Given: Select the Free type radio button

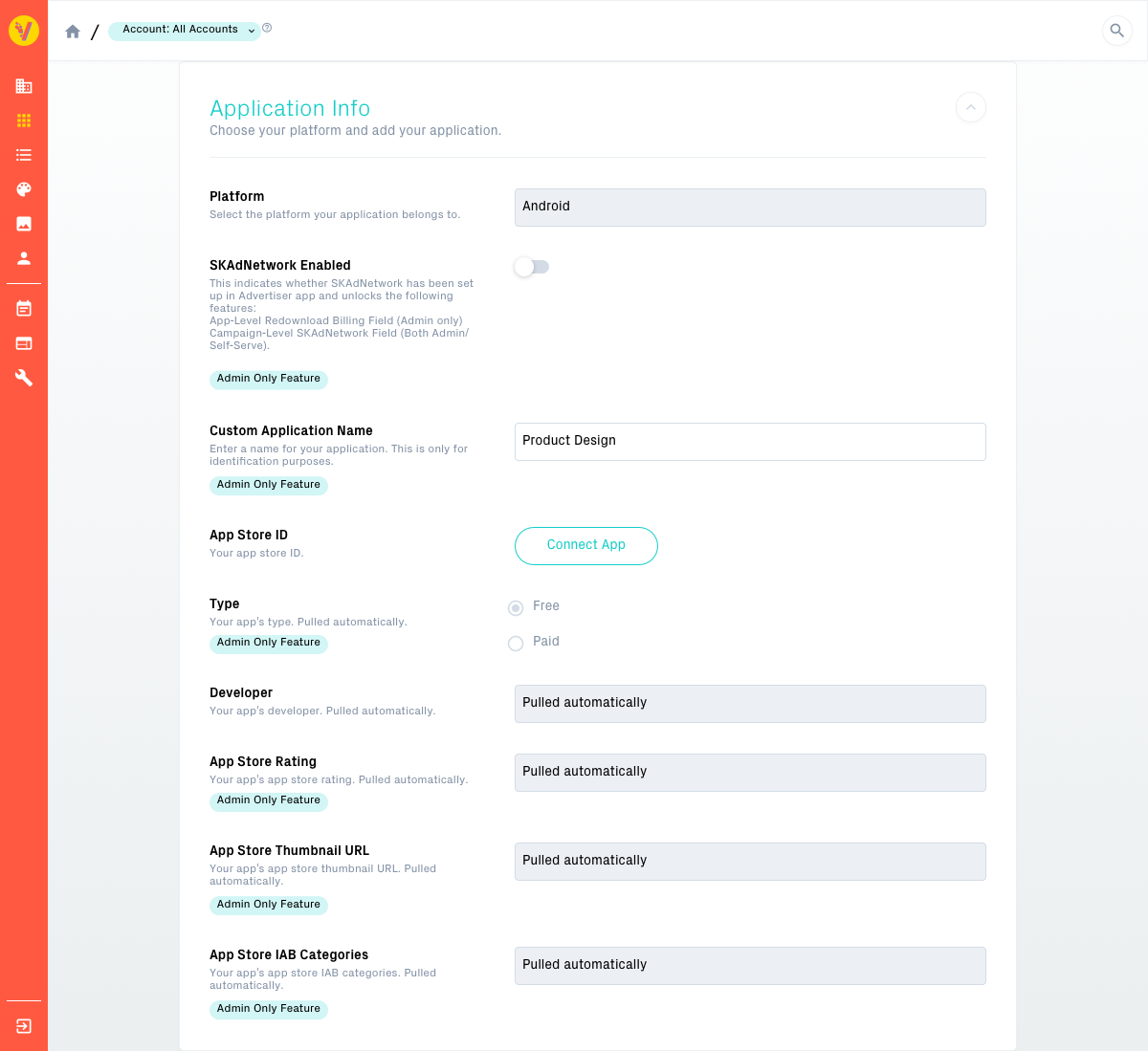Looking at the screenshot, I should [x=516, y=607].
